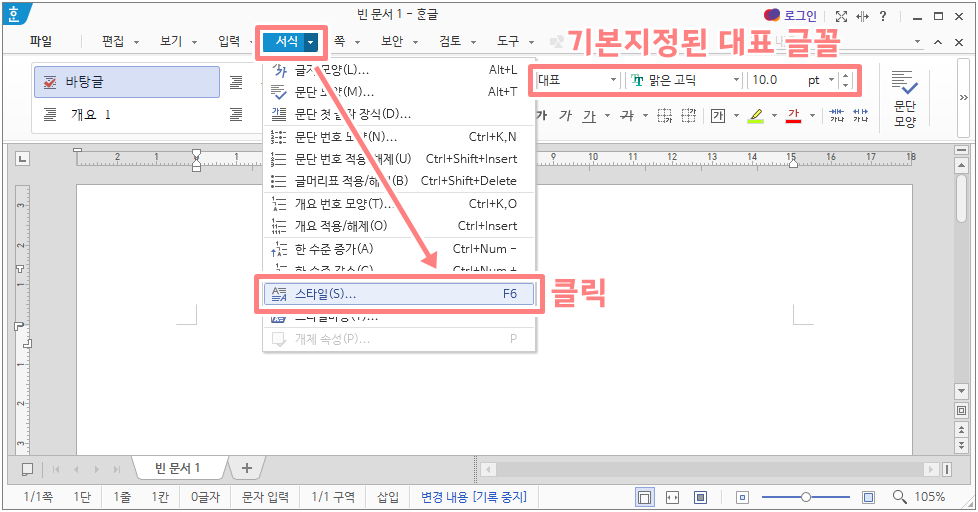978x512 pixels.
Task: Apply strikethrough with the crossed 가 icon
Action: 627,115
